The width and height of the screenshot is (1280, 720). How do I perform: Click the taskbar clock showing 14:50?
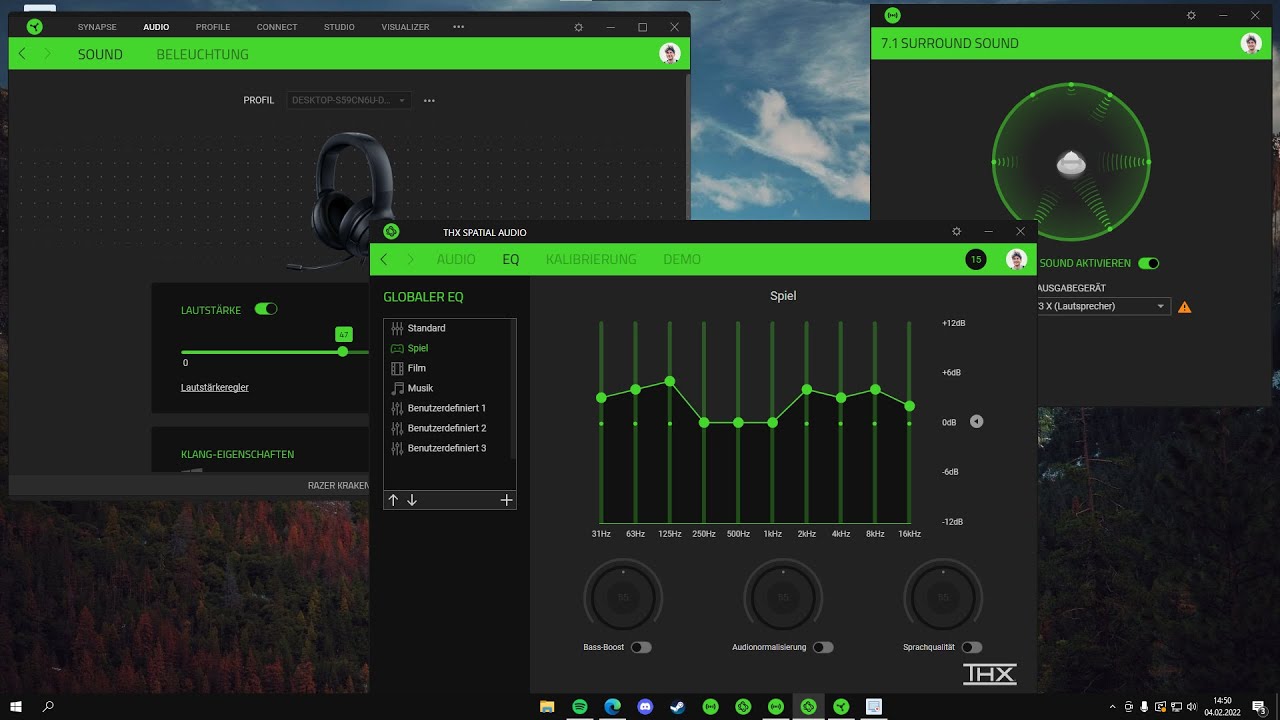coord(1222,707)
